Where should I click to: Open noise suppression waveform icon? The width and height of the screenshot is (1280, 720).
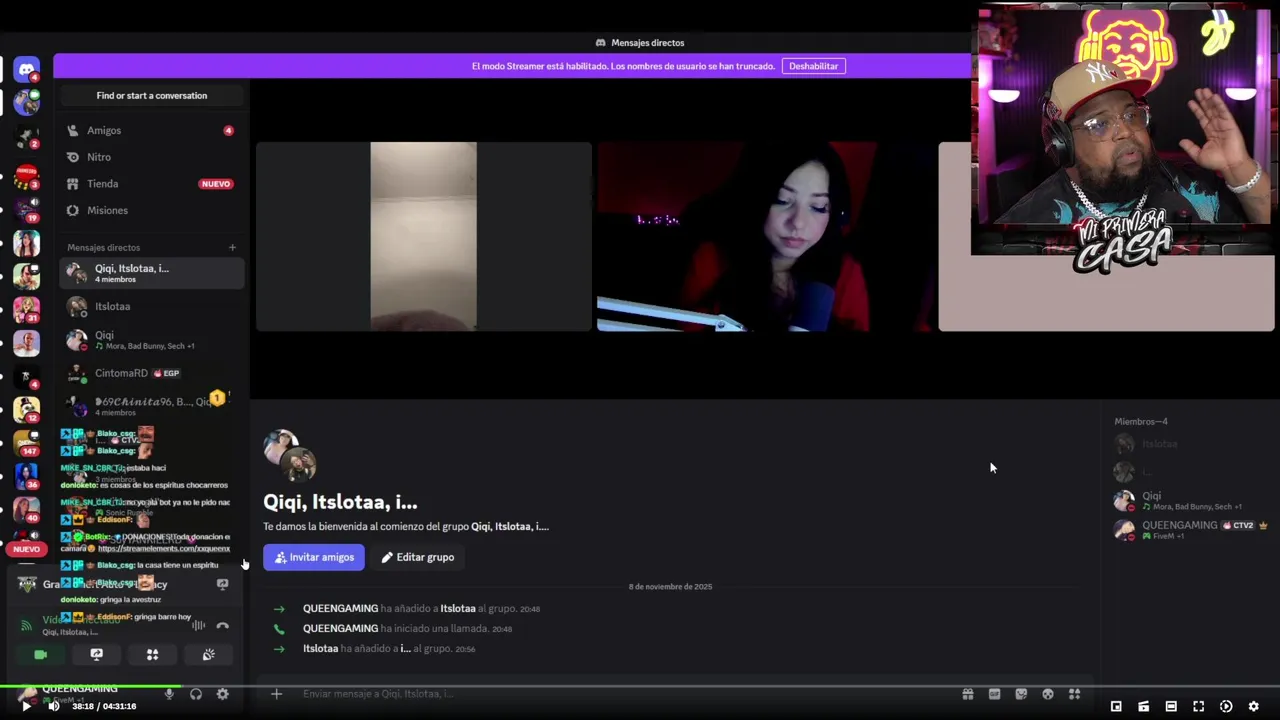pos(199,626)
